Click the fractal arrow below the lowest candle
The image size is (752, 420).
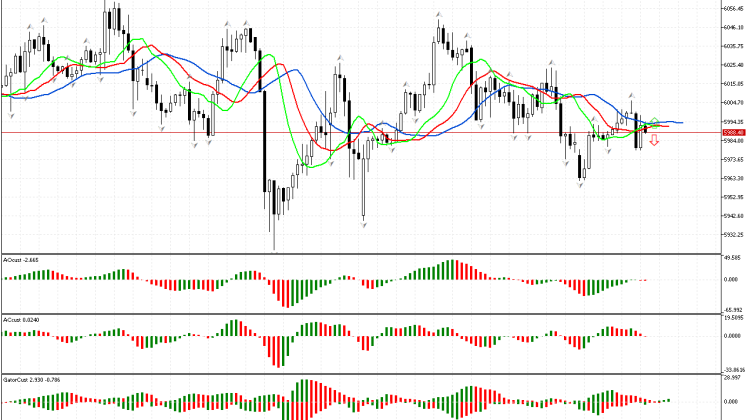coord(273,254)
